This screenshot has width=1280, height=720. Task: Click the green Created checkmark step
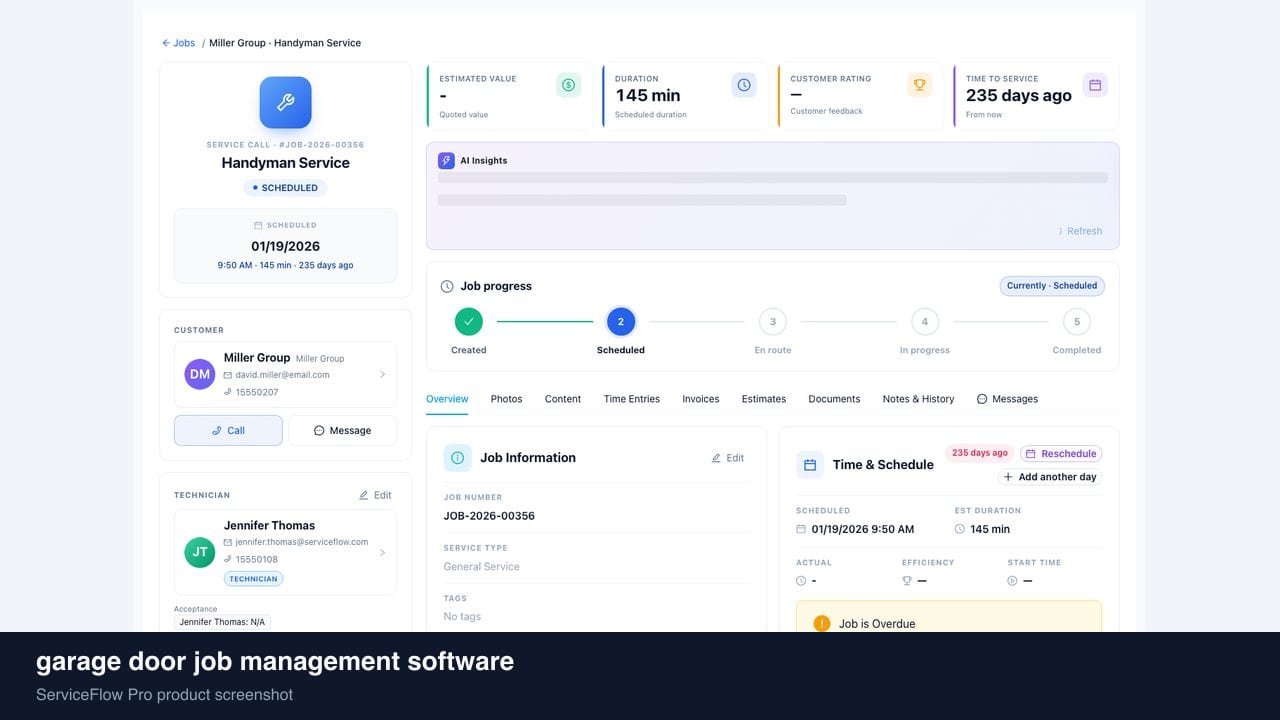[468, 321]
